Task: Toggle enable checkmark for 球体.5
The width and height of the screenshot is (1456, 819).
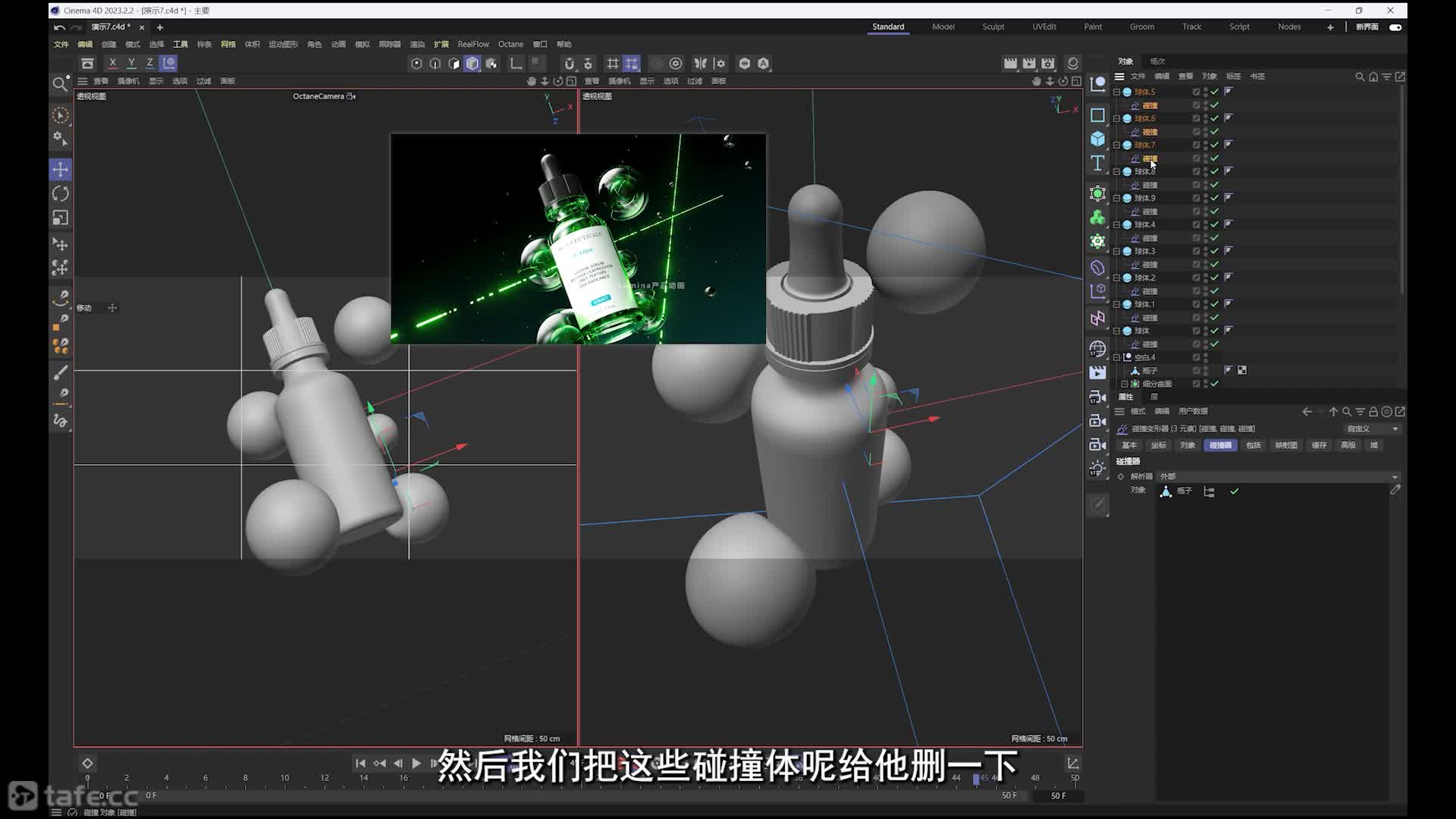Action: [1215, 92]
